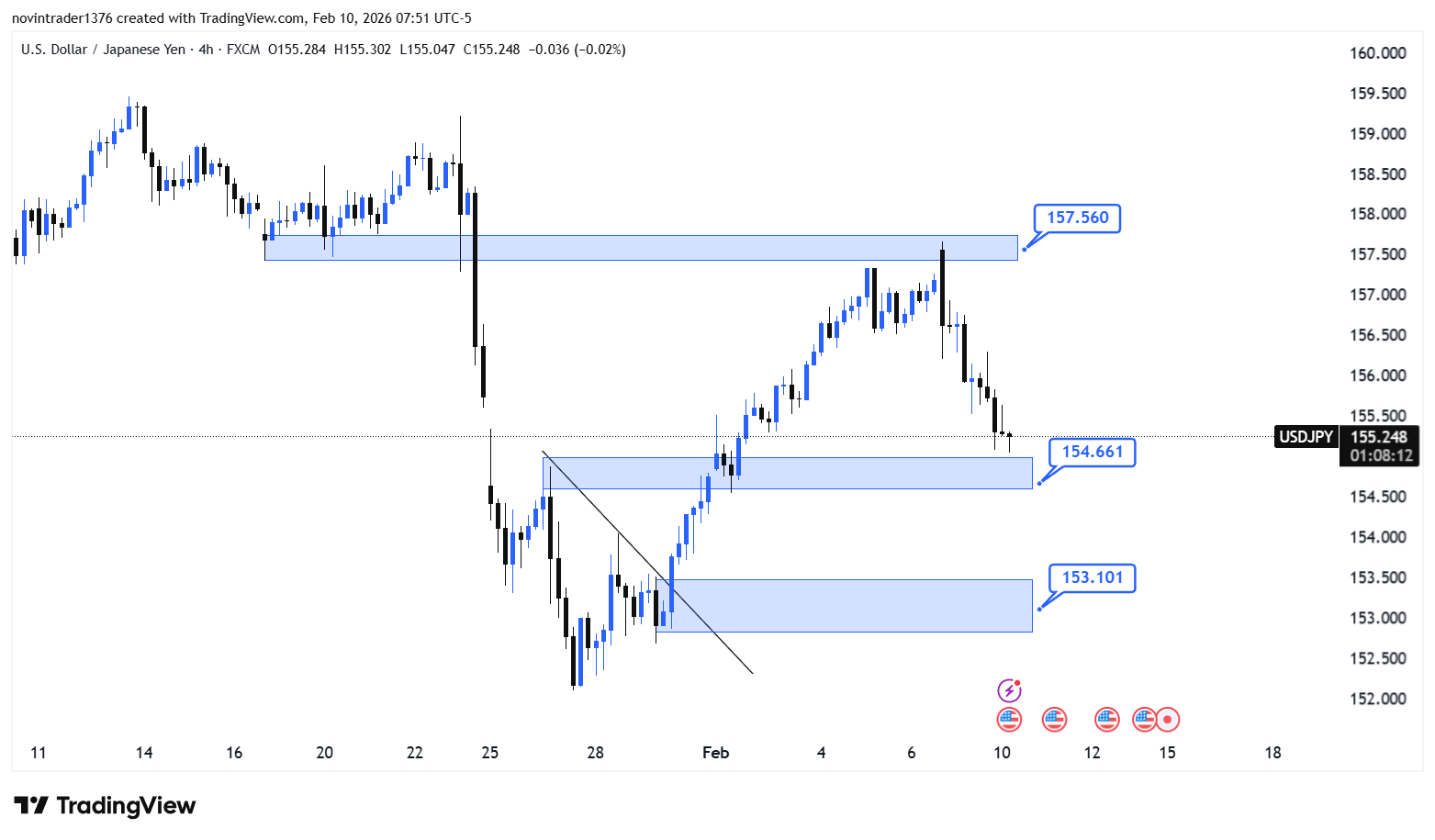This screenshot has height=840, width=1435.
Task: Click the current price label 155.248
Action: tap(1379, 437)
